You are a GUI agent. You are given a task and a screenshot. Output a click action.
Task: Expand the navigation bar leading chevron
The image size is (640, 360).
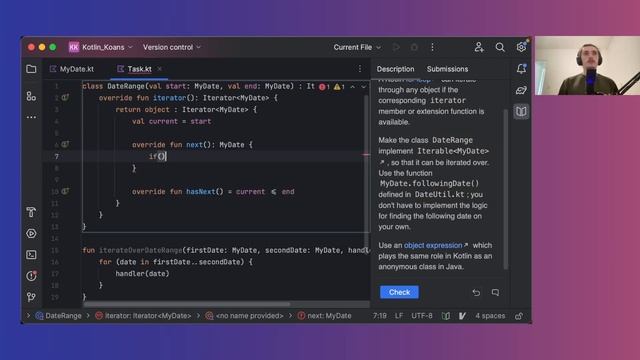[28, 316]
